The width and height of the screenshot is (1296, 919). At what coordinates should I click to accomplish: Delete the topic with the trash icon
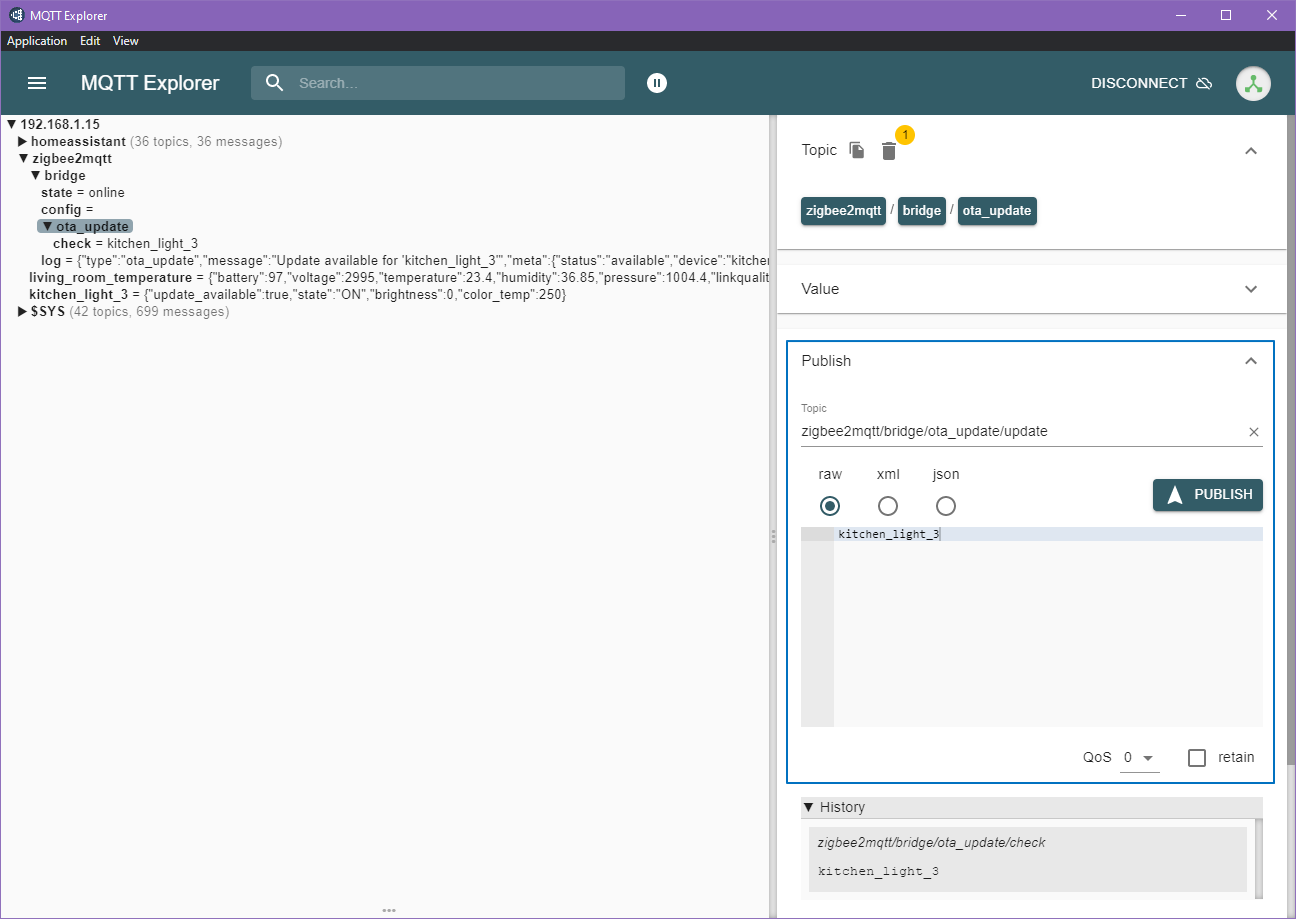click(889, 151)
